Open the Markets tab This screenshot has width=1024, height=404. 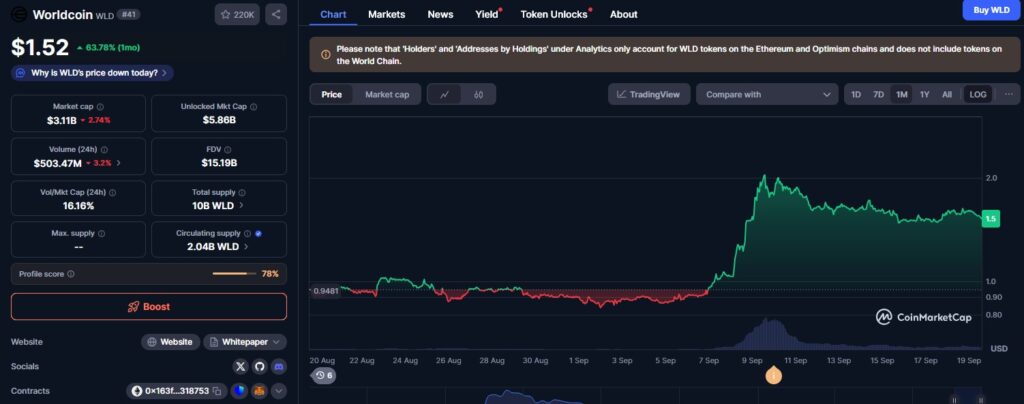[387, 14]
